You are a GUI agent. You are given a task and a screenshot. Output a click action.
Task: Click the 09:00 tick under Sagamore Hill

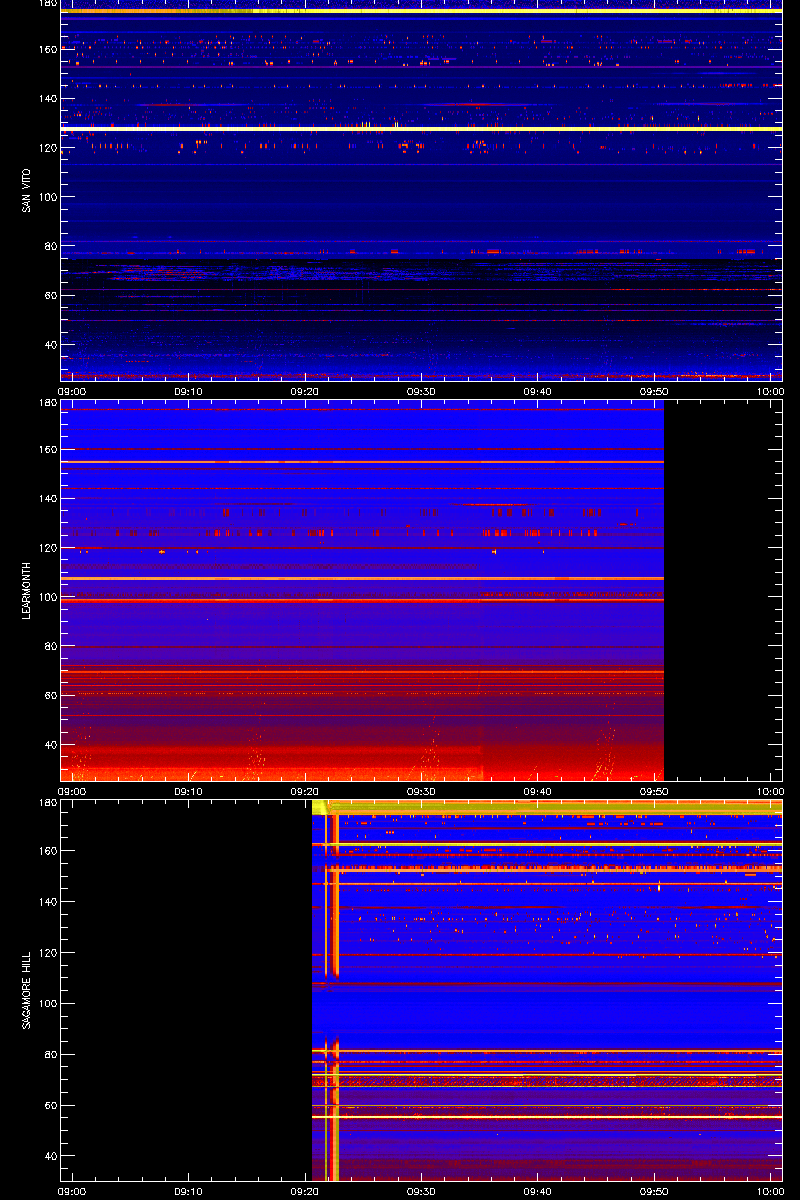pos(72,1191)
